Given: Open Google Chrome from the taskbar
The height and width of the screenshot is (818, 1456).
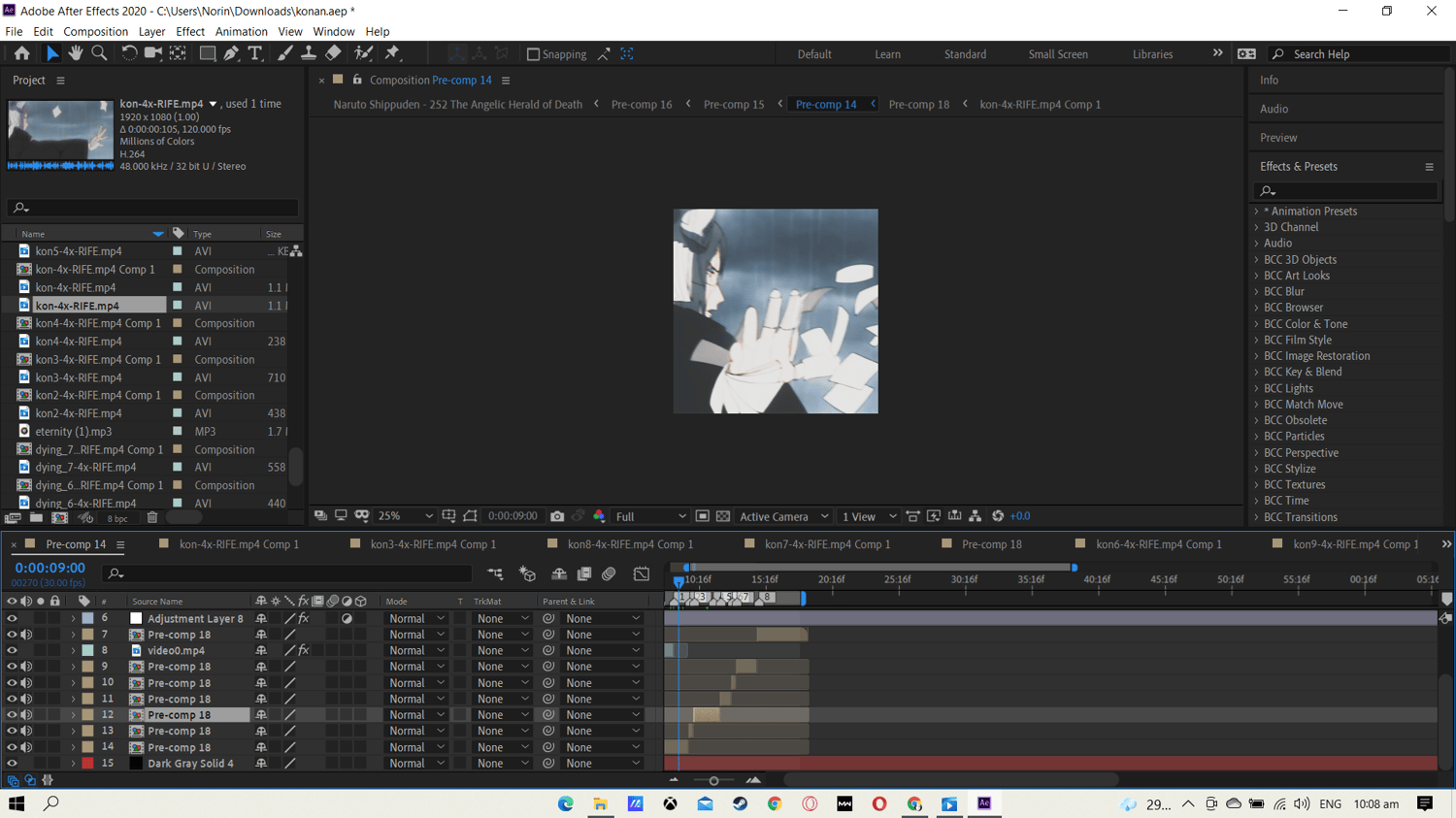Looking at the screenshot, I should (775, 803).
